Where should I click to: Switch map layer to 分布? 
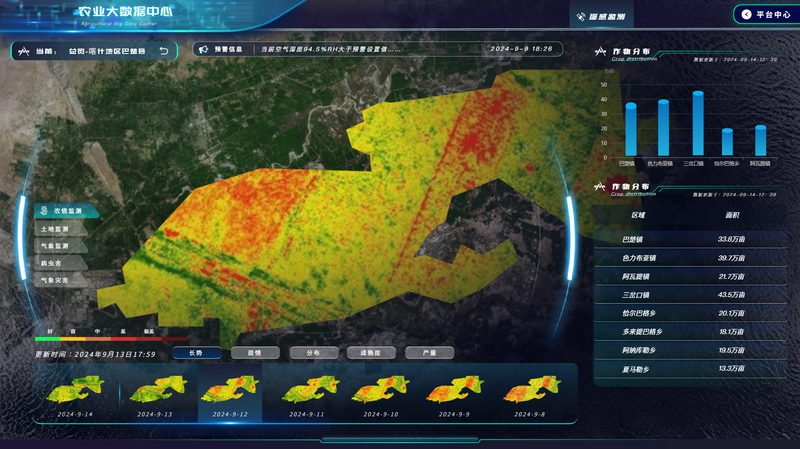coord(313,353)
